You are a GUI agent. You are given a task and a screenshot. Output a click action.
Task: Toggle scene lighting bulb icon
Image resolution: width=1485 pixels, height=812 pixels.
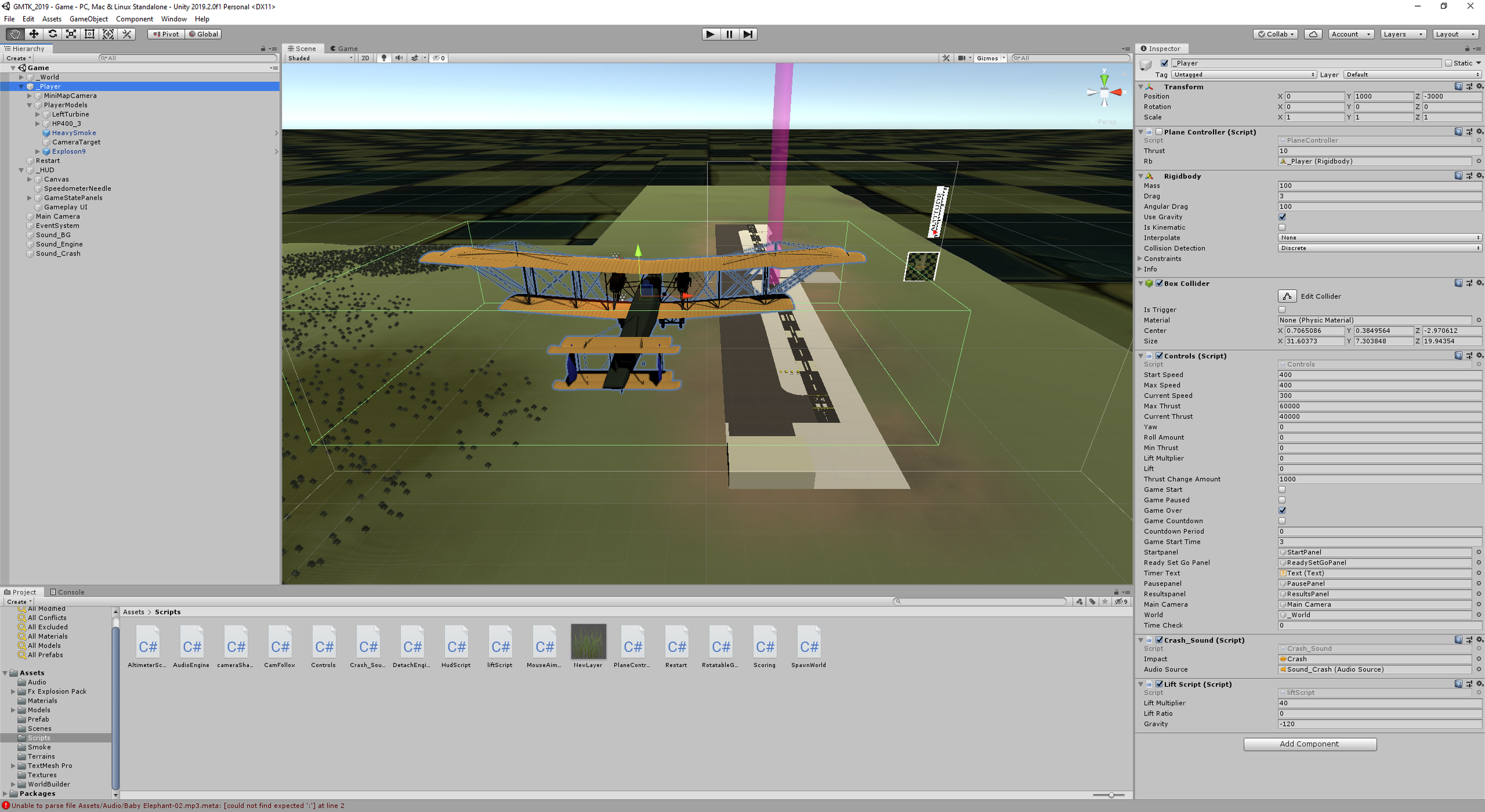(x=384, y=58)
